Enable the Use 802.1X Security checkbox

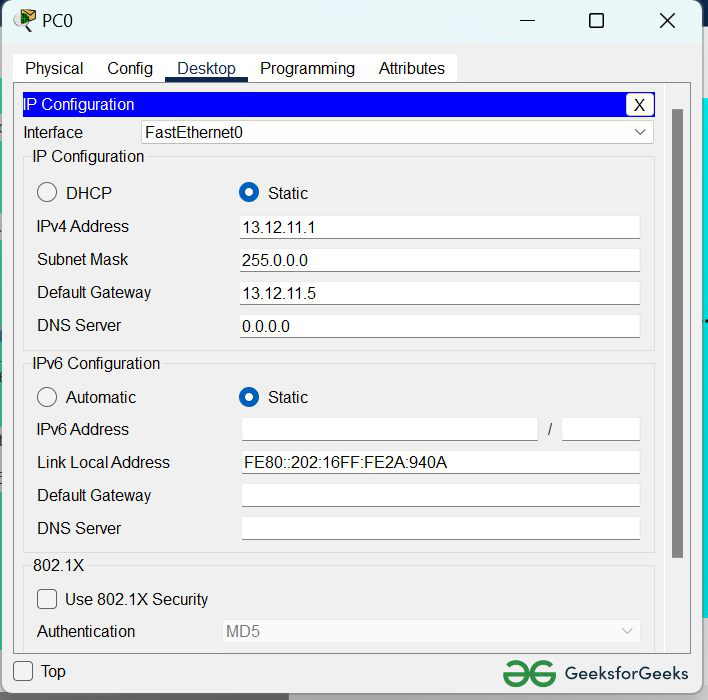tap(47, 599)
